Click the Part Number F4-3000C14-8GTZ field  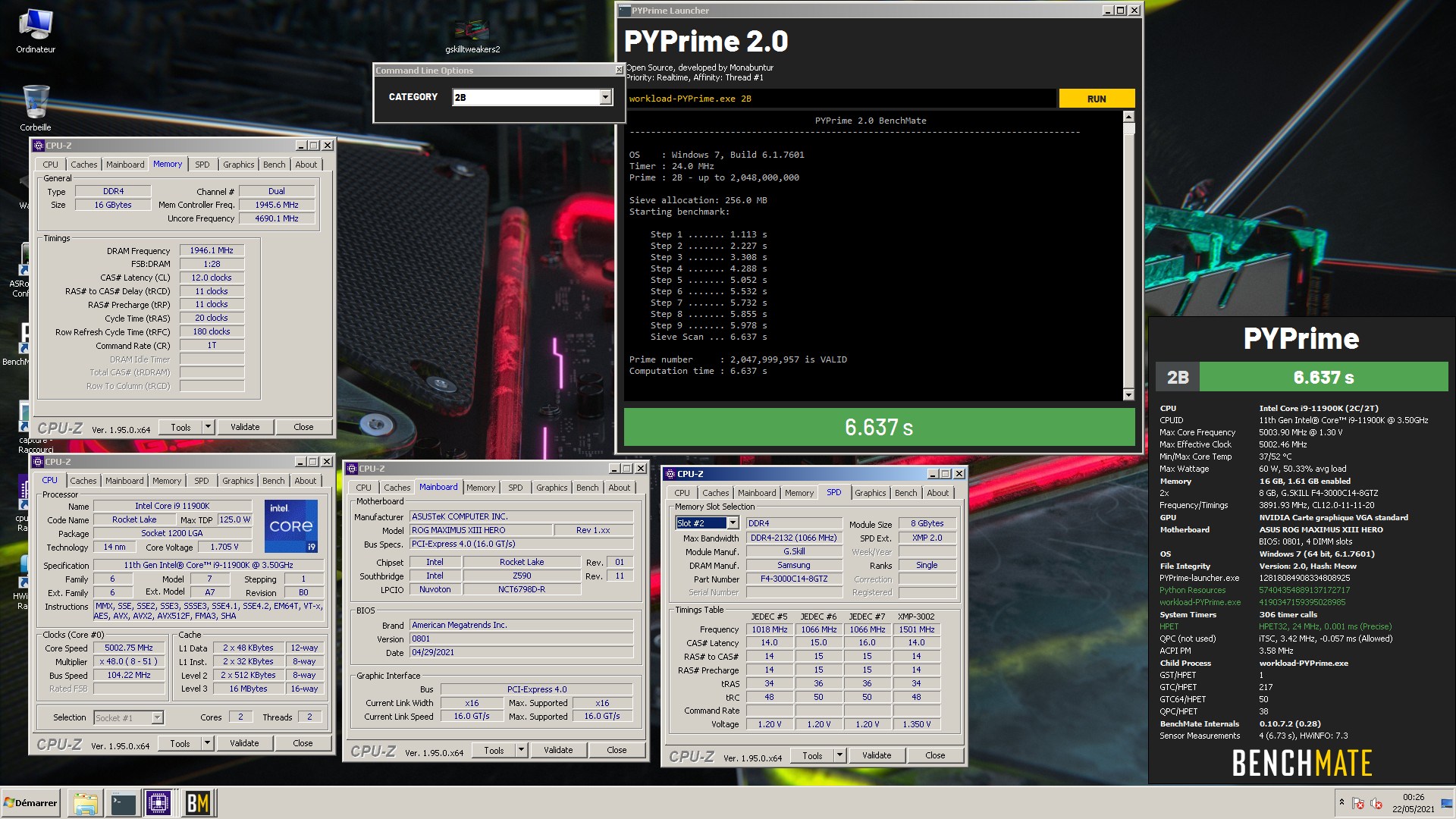[794, 579]
